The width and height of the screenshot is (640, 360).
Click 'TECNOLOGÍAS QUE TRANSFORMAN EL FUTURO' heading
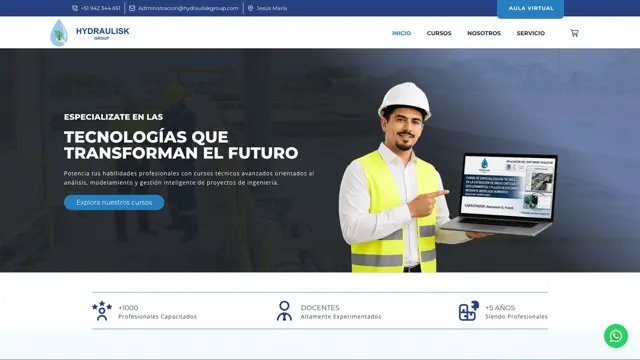click(x=181, y=145)
